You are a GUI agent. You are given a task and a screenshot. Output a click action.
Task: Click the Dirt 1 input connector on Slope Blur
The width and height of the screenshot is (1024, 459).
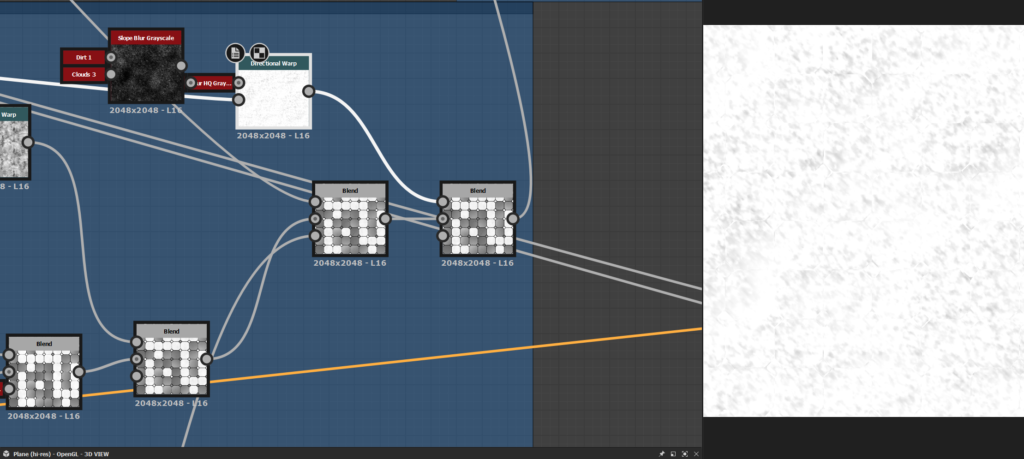click(111, 57)
